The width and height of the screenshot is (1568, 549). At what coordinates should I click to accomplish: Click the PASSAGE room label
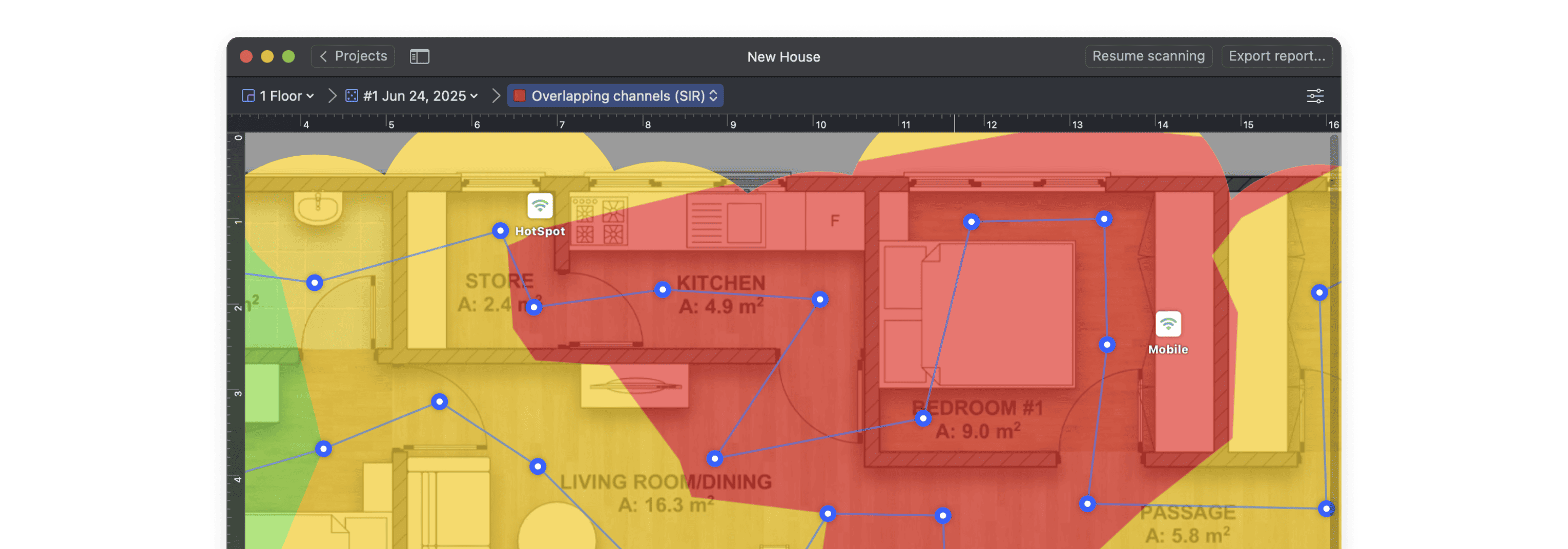(1188, 513)
